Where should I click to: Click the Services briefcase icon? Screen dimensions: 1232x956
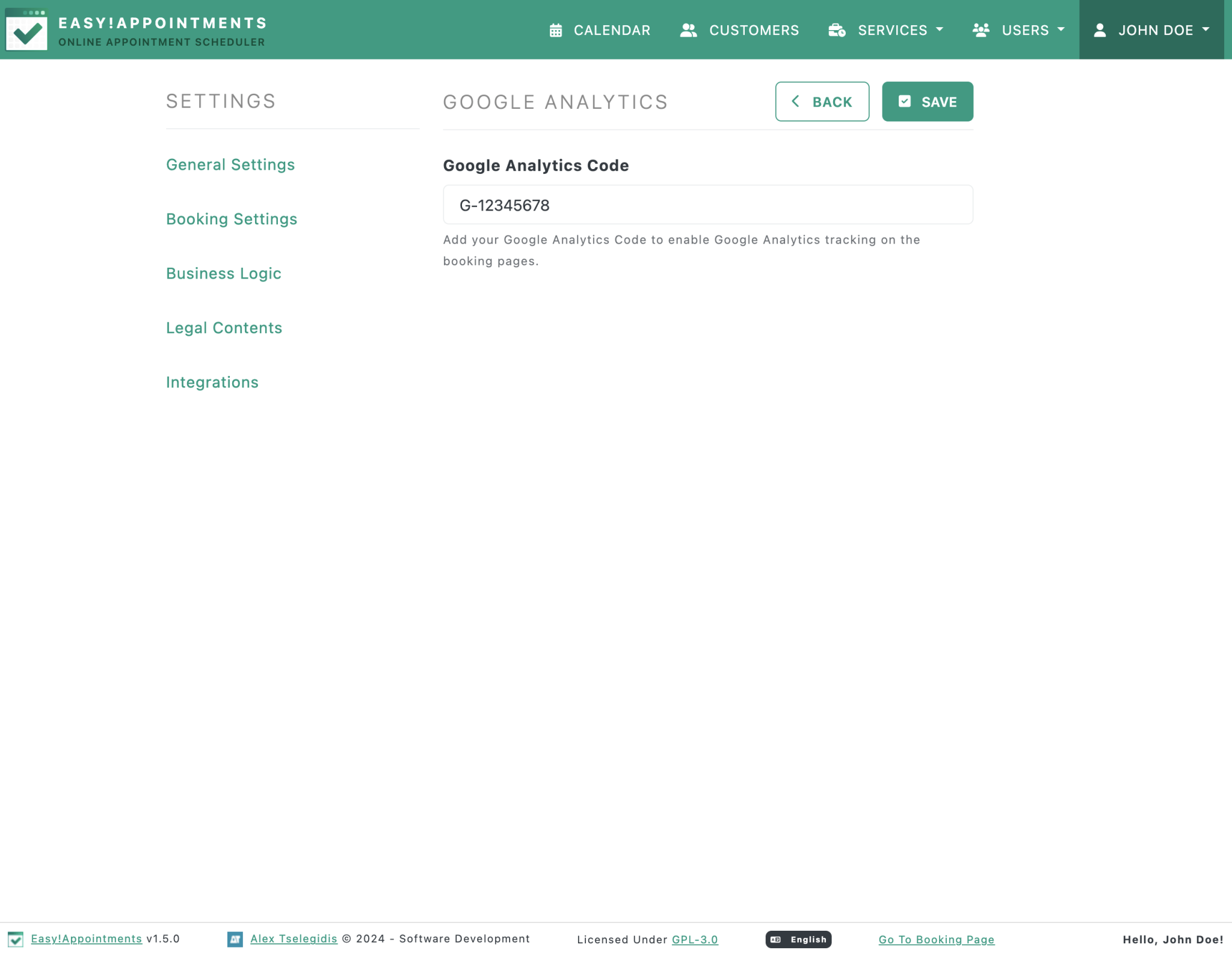coord(837,29)
